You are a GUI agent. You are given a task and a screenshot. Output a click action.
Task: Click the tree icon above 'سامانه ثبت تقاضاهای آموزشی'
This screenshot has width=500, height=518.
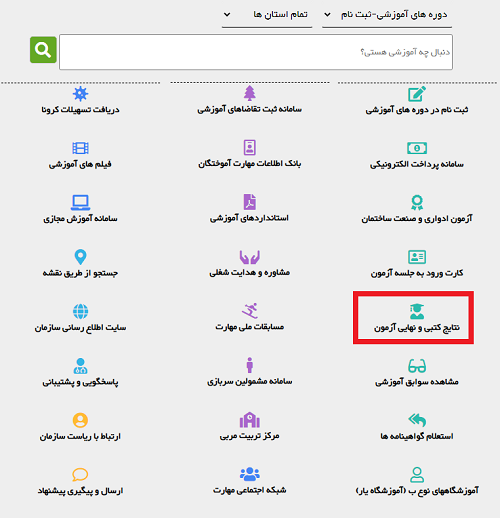click(250, 93)
